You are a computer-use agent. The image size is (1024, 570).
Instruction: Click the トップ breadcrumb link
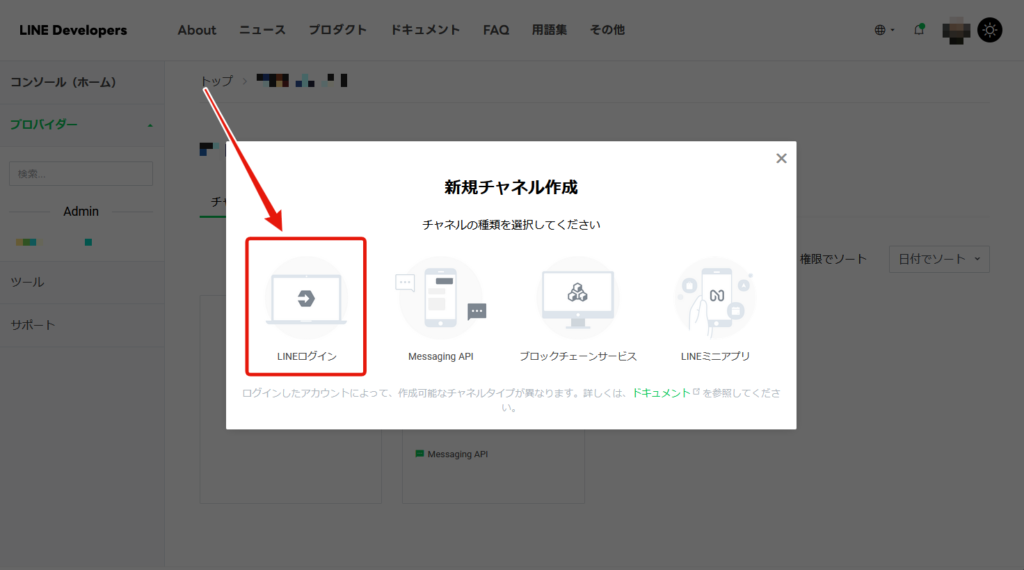(x=216, y=81)
